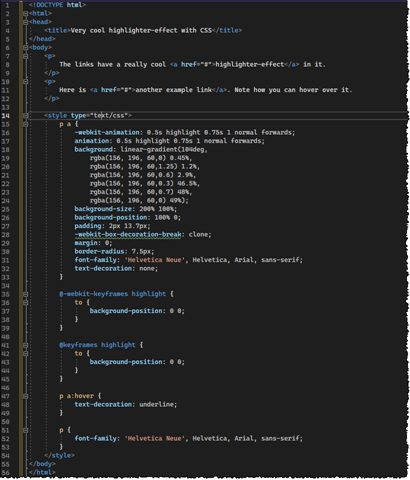Click line number 25 in the gutter
The image size is (410, 480).
point(6,209)
